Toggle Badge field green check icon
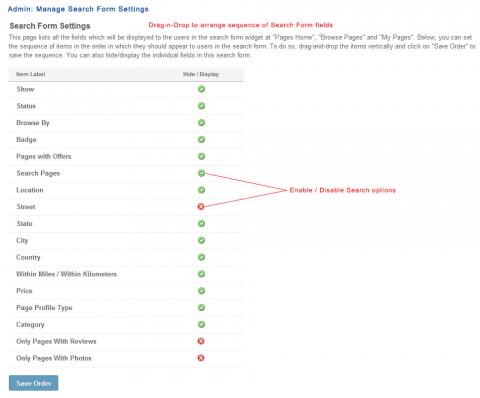This screenshot has width=480, height=398. point(201,140)
